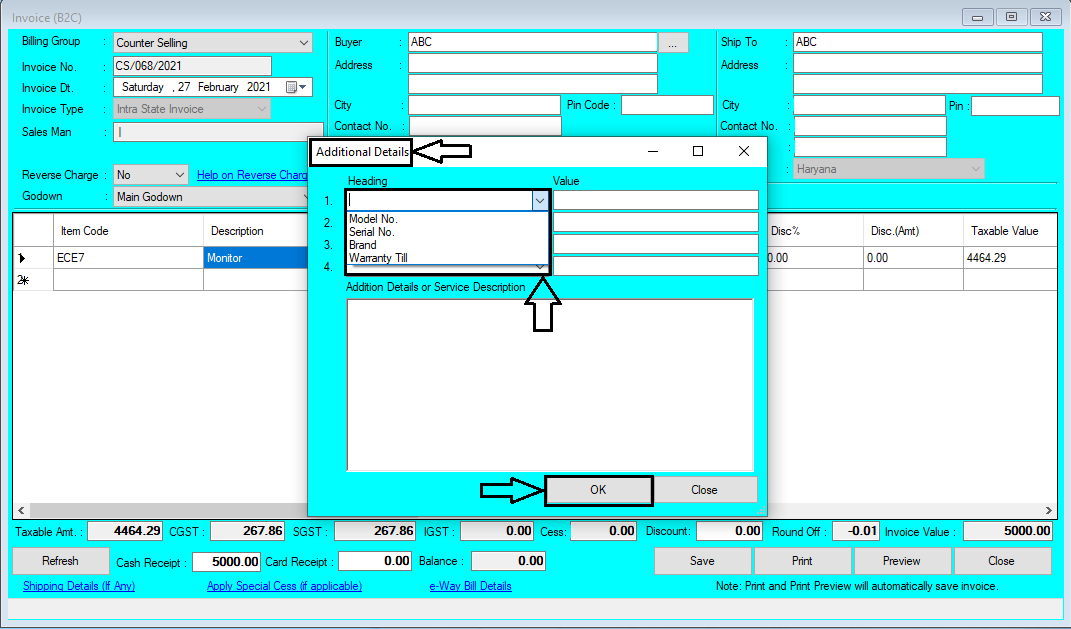Open the 'e-Way Bill Details' link
Viewport: 1071px width, 629px height.
470,586
